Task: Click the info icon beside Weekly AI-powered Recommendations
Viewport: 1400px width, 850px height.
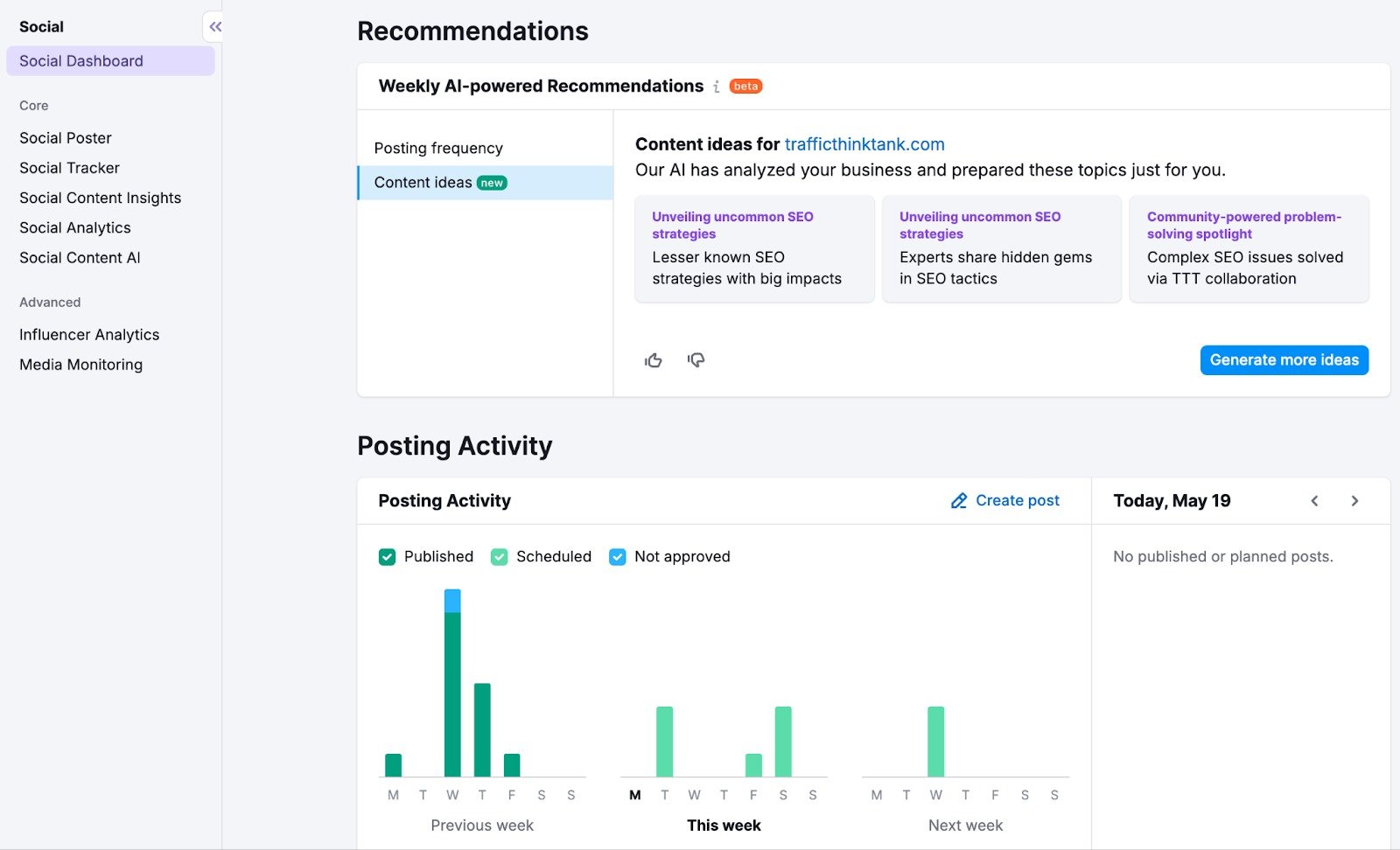Action: coord(717,87)
